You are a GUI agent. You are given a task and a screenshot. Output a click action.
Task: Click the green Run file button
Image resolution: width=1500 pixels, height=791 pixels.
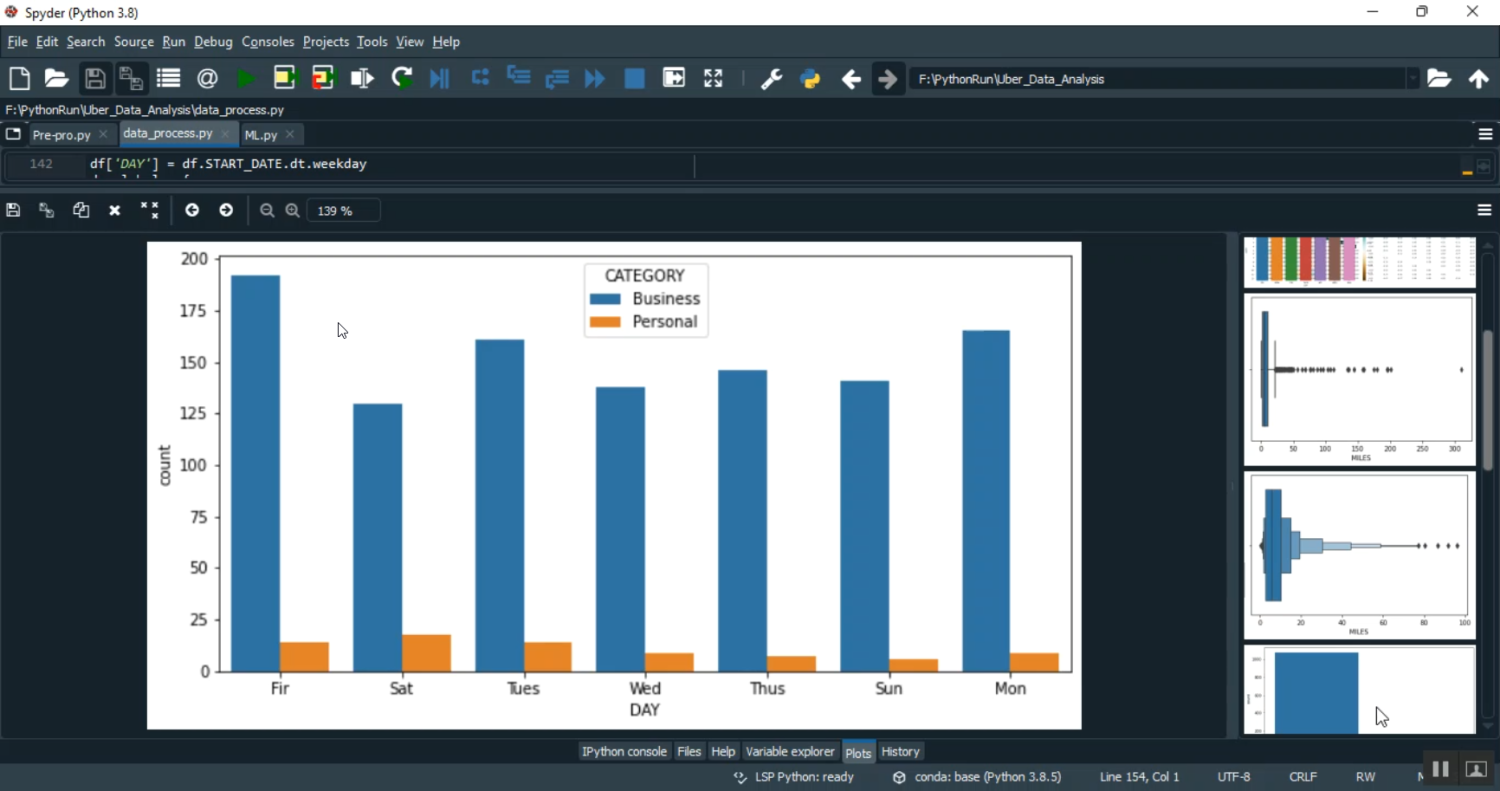tap(246, 79)
